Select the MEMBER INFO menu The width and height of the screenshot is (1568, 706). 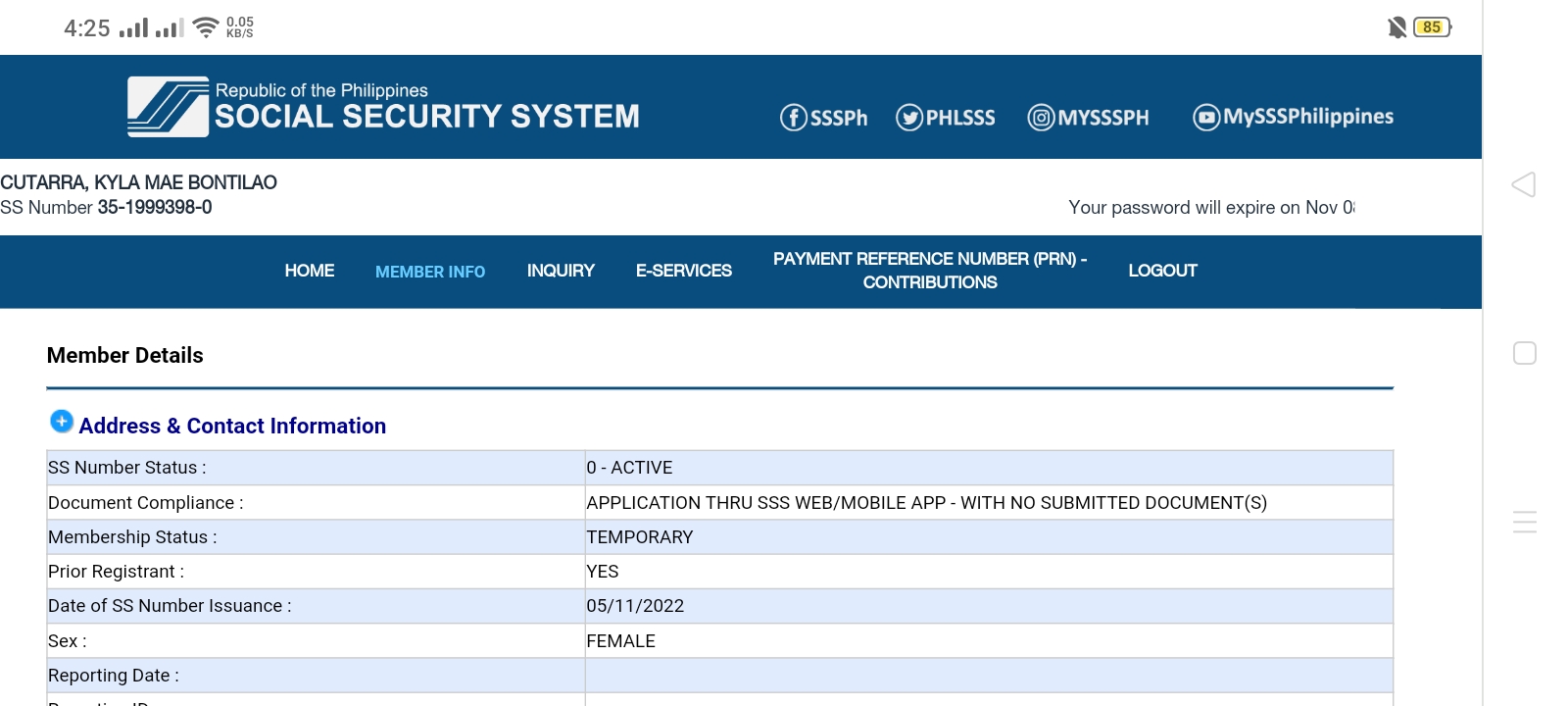(x=430, y=272)
